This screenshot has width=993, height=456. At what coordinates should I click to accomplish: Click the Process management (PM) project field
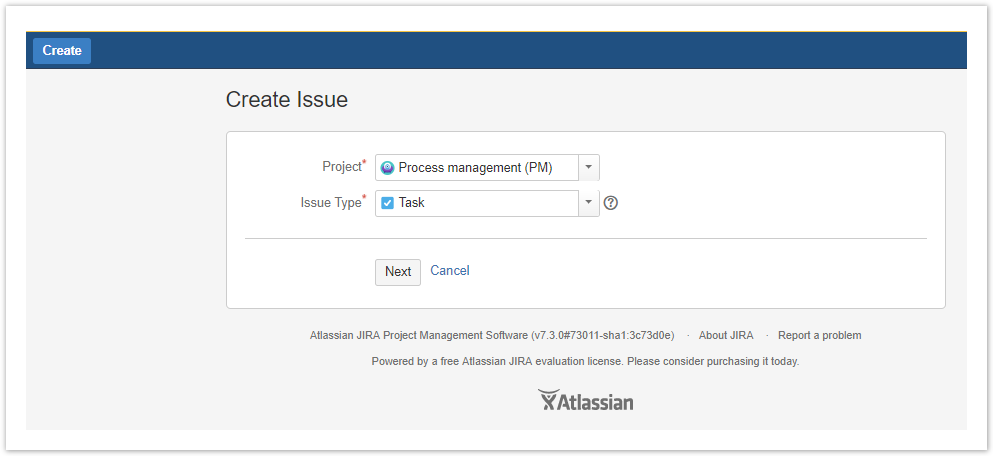point(475,168)
